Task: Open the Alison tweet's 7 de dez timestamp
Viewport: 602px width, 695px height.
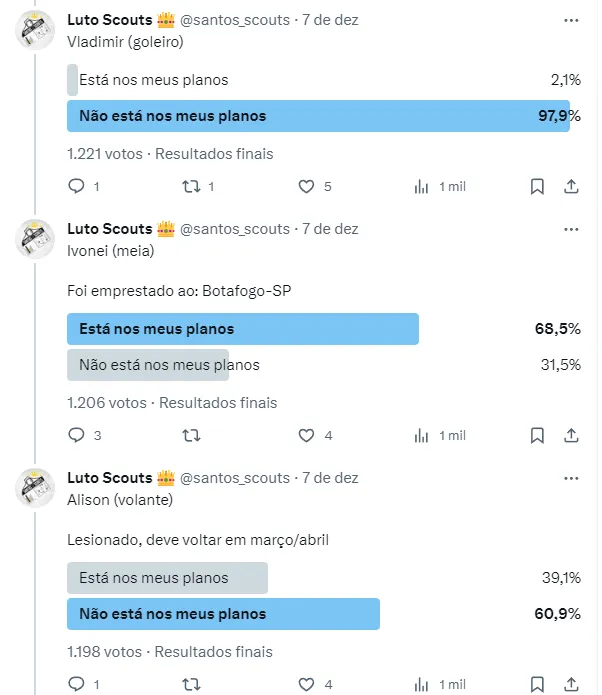Action: pyautogui.click(x=330, y=478)
